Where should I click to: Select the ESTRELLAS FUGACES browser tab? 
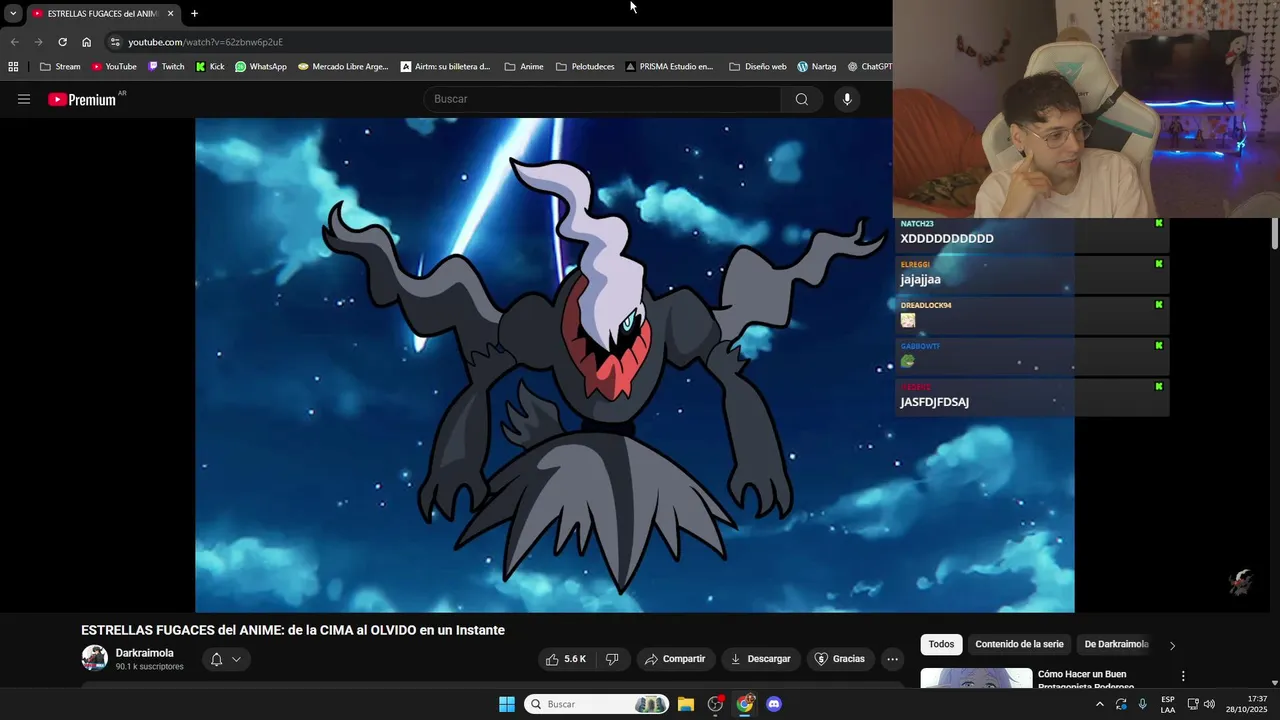point(103,13)
